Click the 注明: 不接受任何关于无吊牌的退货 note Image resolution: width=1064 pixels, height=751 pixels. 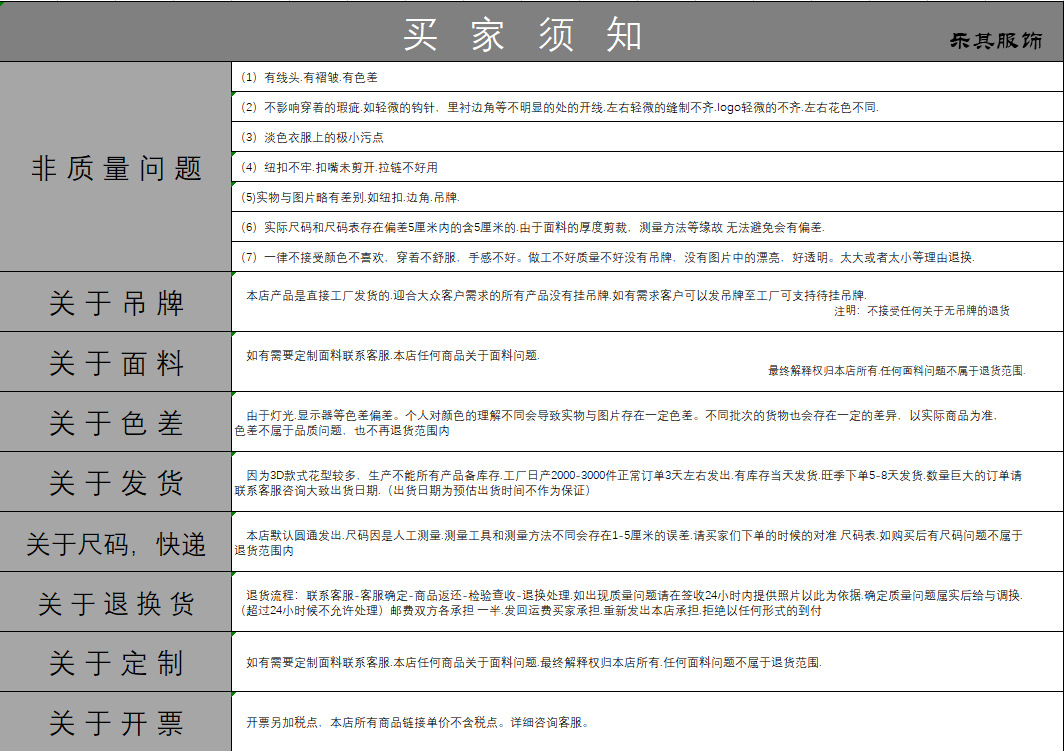coord(922,311)
